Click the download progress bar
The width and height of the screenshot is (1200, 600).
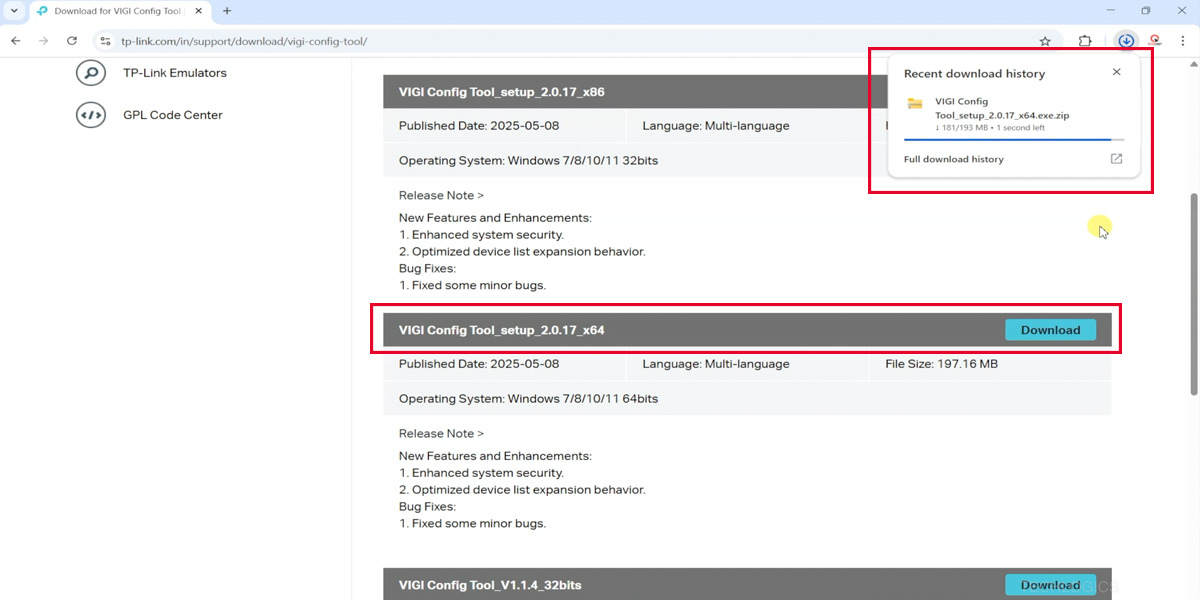pos(1014,140)
